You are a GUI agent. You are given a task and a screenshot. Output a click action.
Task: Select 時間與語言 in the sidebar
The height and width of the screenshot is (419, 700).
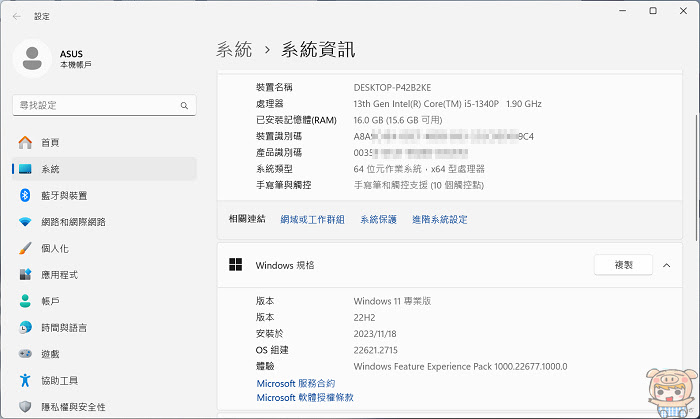coord(104,327)
